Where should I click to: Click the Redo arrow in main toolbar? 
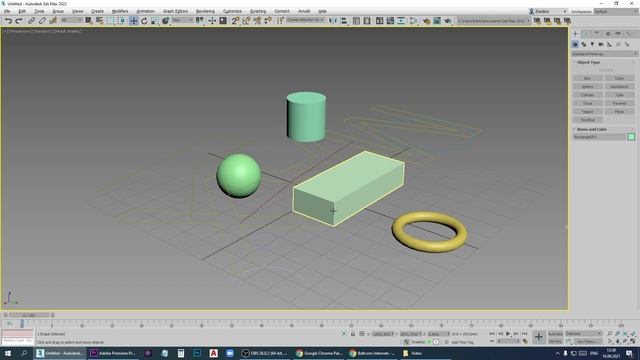click(19, 21)
